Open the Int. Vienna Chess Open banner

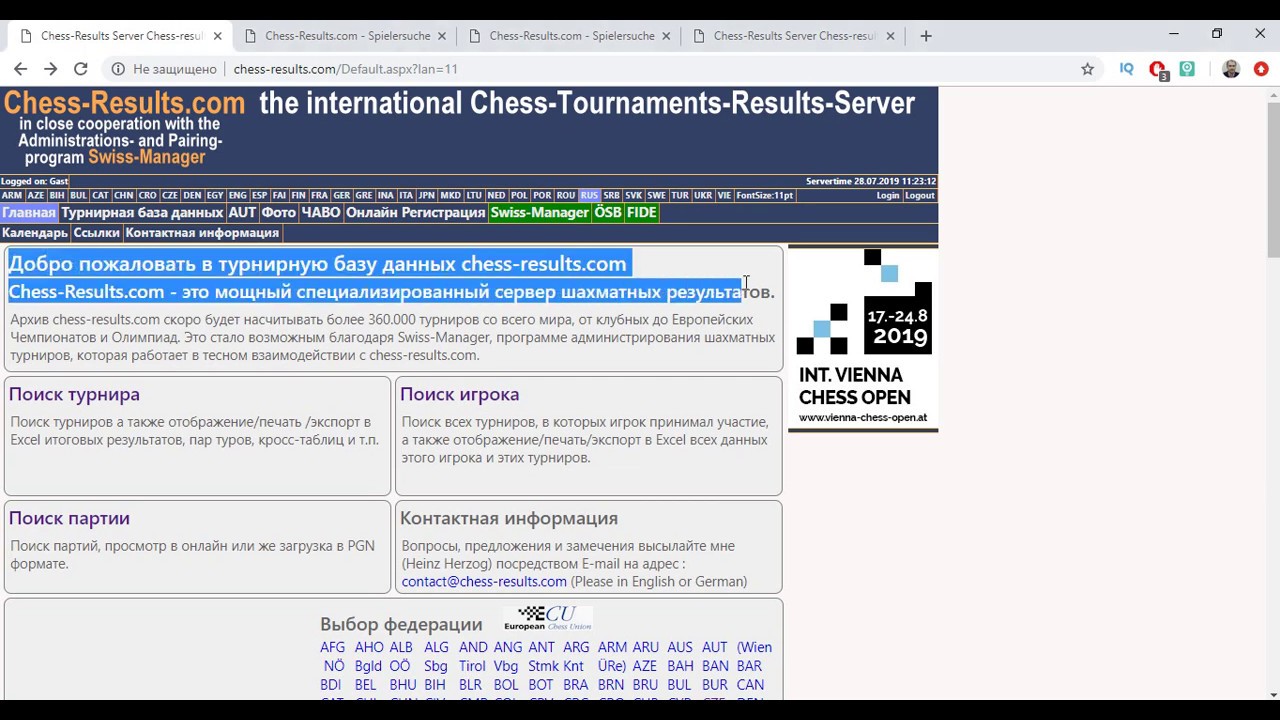(863, 338)
